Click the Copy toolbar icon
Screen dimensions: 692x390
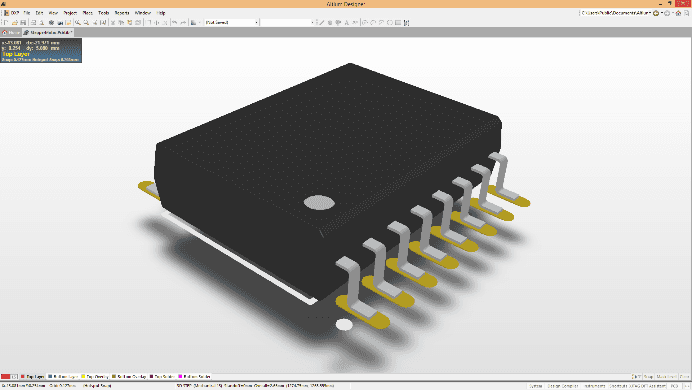(121, 22)
